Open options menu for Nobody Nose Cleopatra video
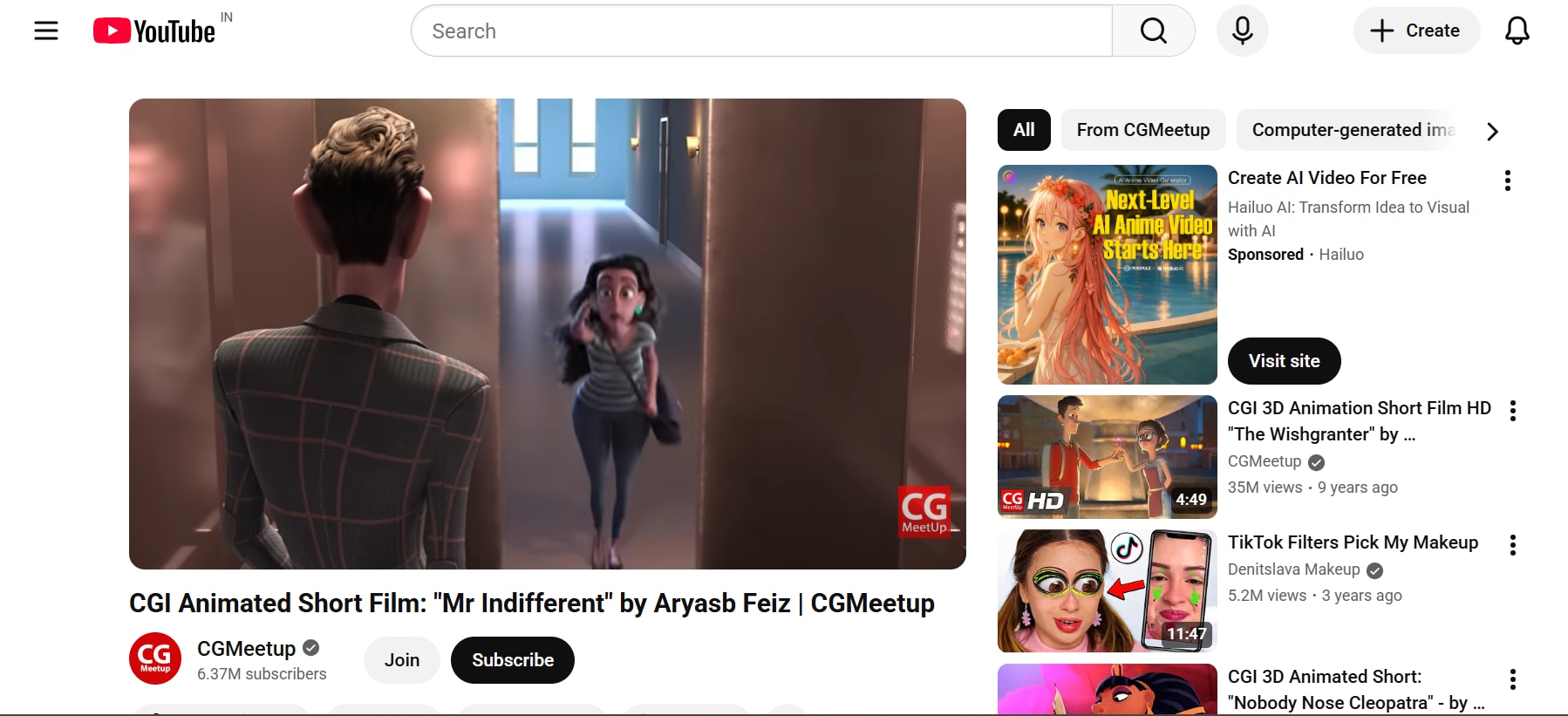Viewport: 1568px width, 716px height. click(1513, 679)
